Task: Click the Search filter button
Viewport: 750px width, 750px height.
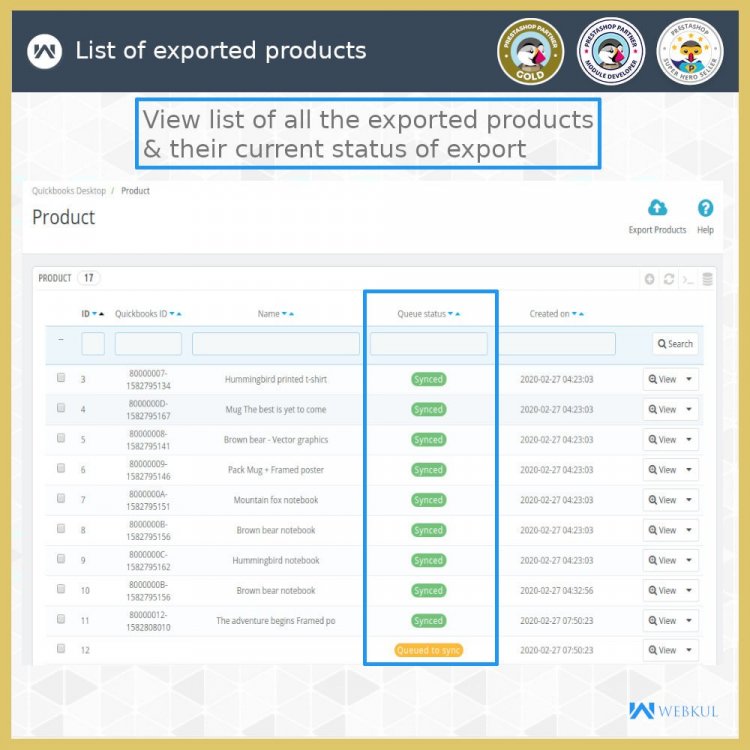Action: pyautogui.click(x=675, y=344)
